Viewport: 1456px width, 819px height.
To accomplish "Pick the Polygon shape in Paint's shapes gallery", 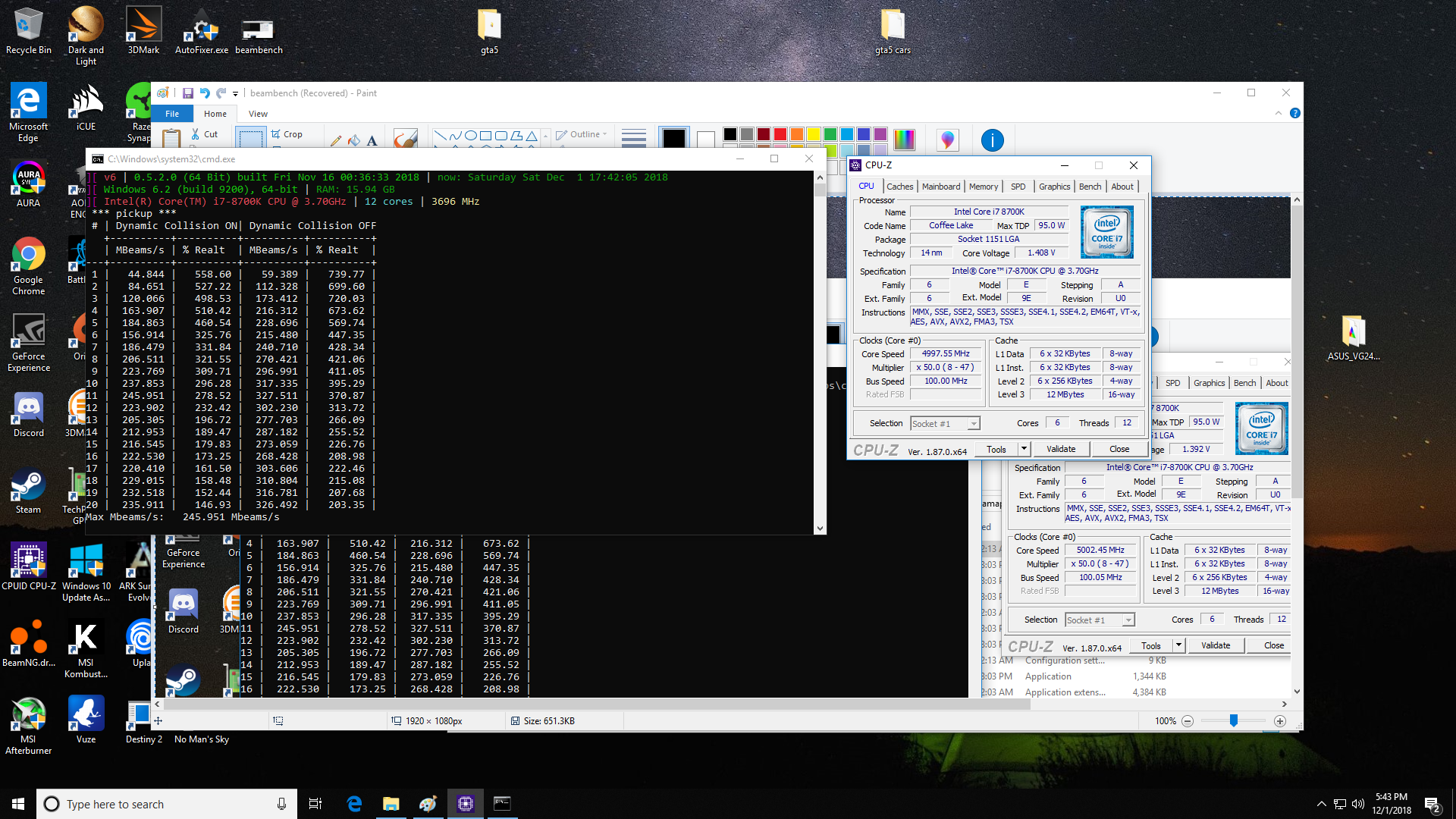I will pyautogui.click(x=516, y=136).
